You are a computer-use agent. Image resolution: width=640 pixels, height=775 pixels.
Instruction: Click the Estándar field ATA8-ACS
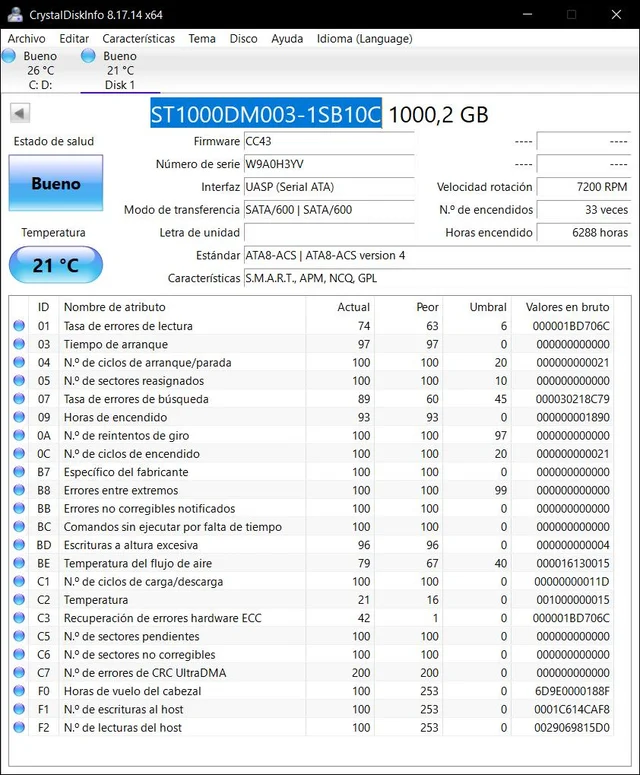pyautogui.click(x=437, y=256)
